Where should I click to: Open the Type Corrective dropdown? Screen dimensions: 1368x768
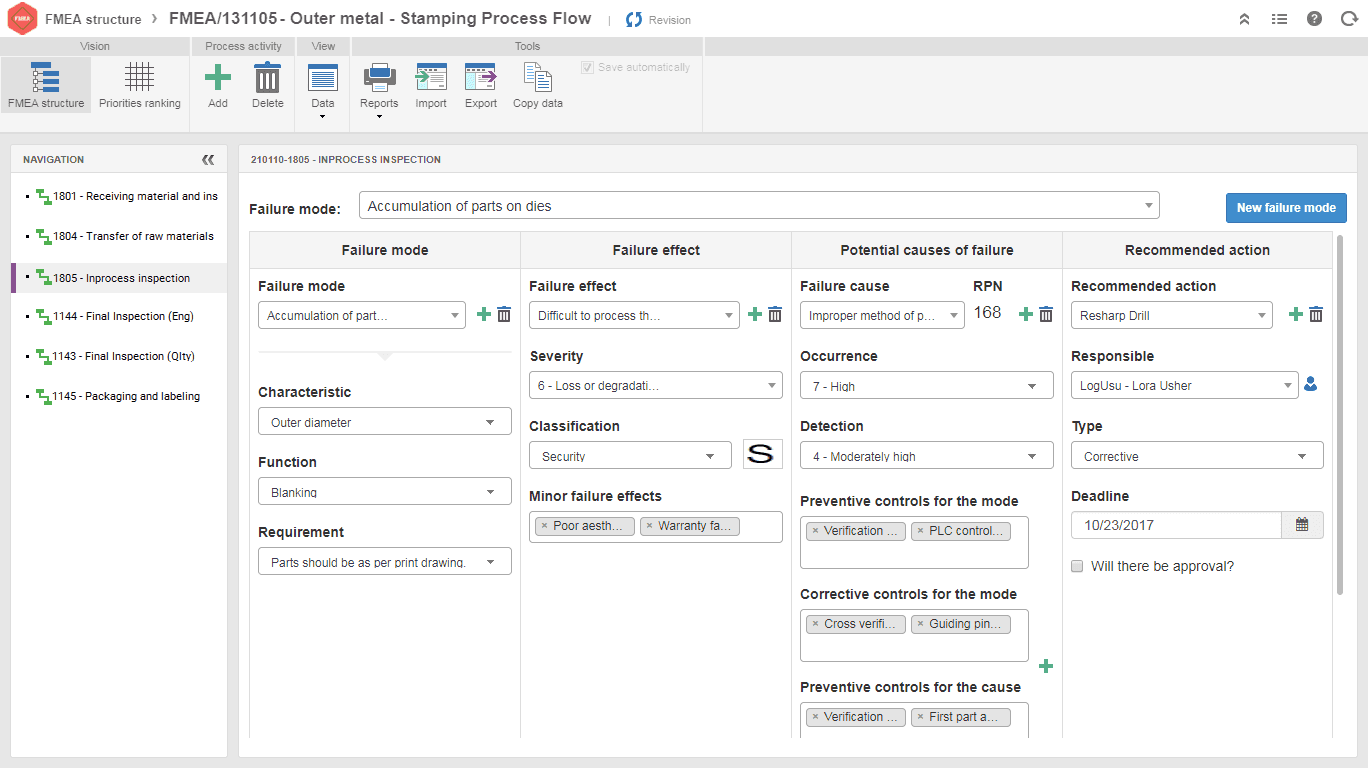1197,455
